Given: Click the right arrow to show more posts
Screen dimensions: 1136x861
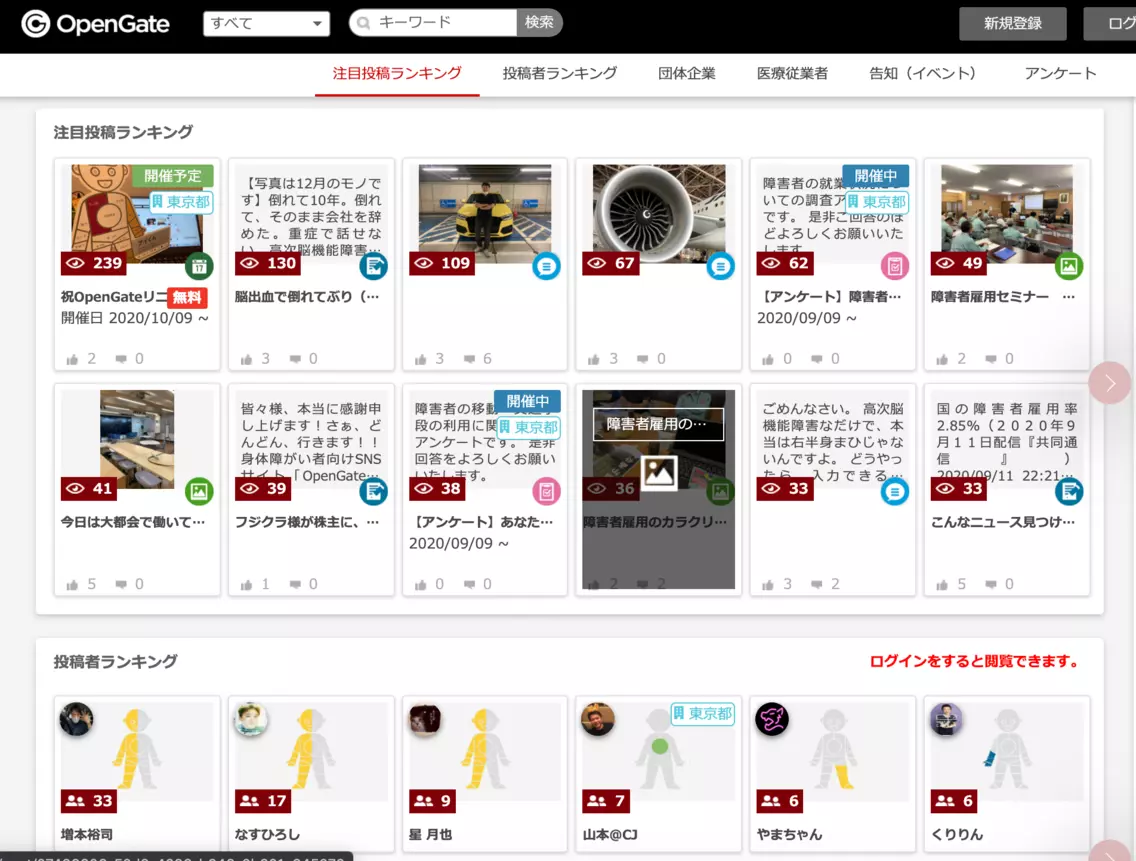Looking at the screenshot, I should pyautogui.click(x=1109, y=382).
